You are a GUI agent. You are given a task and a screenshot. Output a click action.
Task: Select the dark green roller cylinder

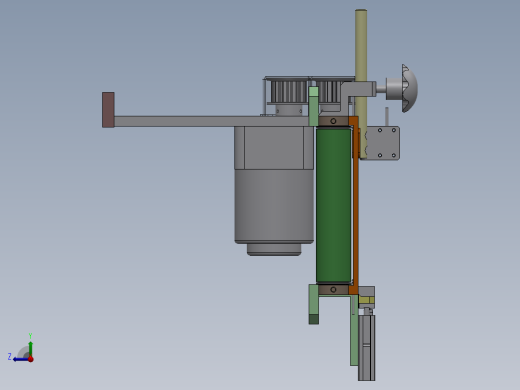click(x=333, y=206)
